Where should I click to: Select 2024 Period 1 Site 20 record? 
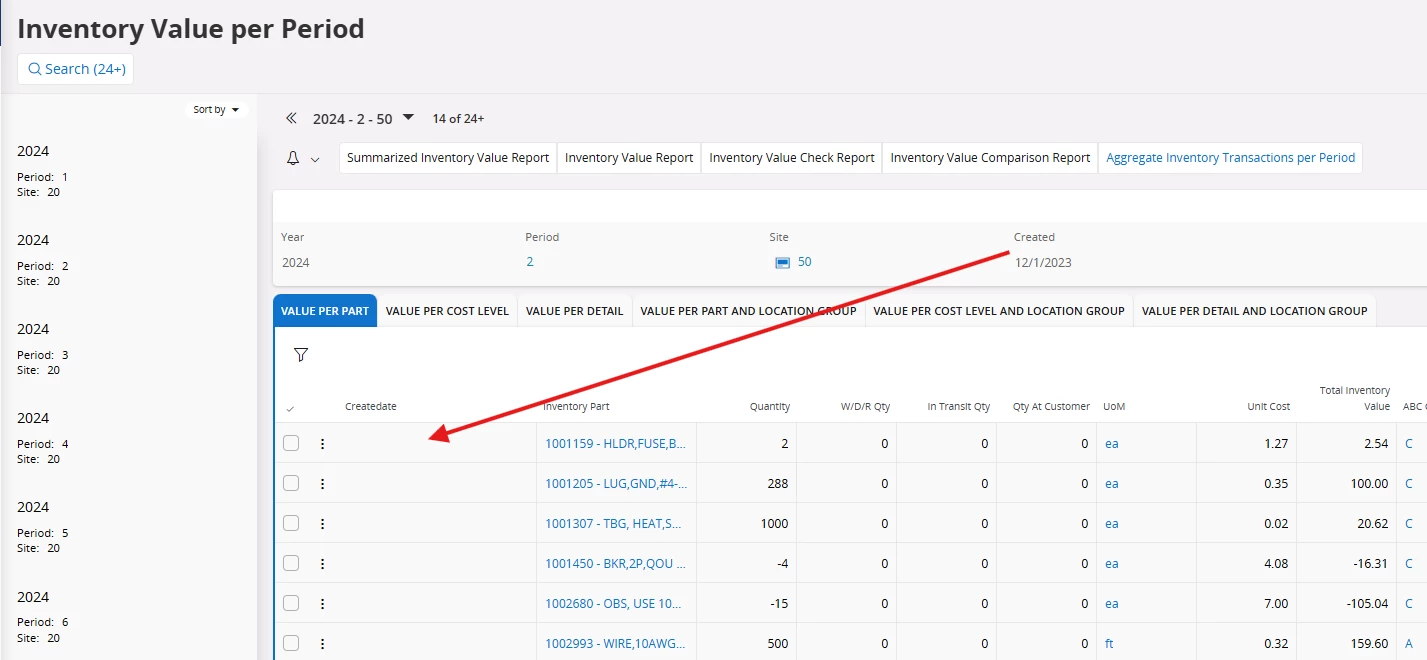[x=128, y=170]
